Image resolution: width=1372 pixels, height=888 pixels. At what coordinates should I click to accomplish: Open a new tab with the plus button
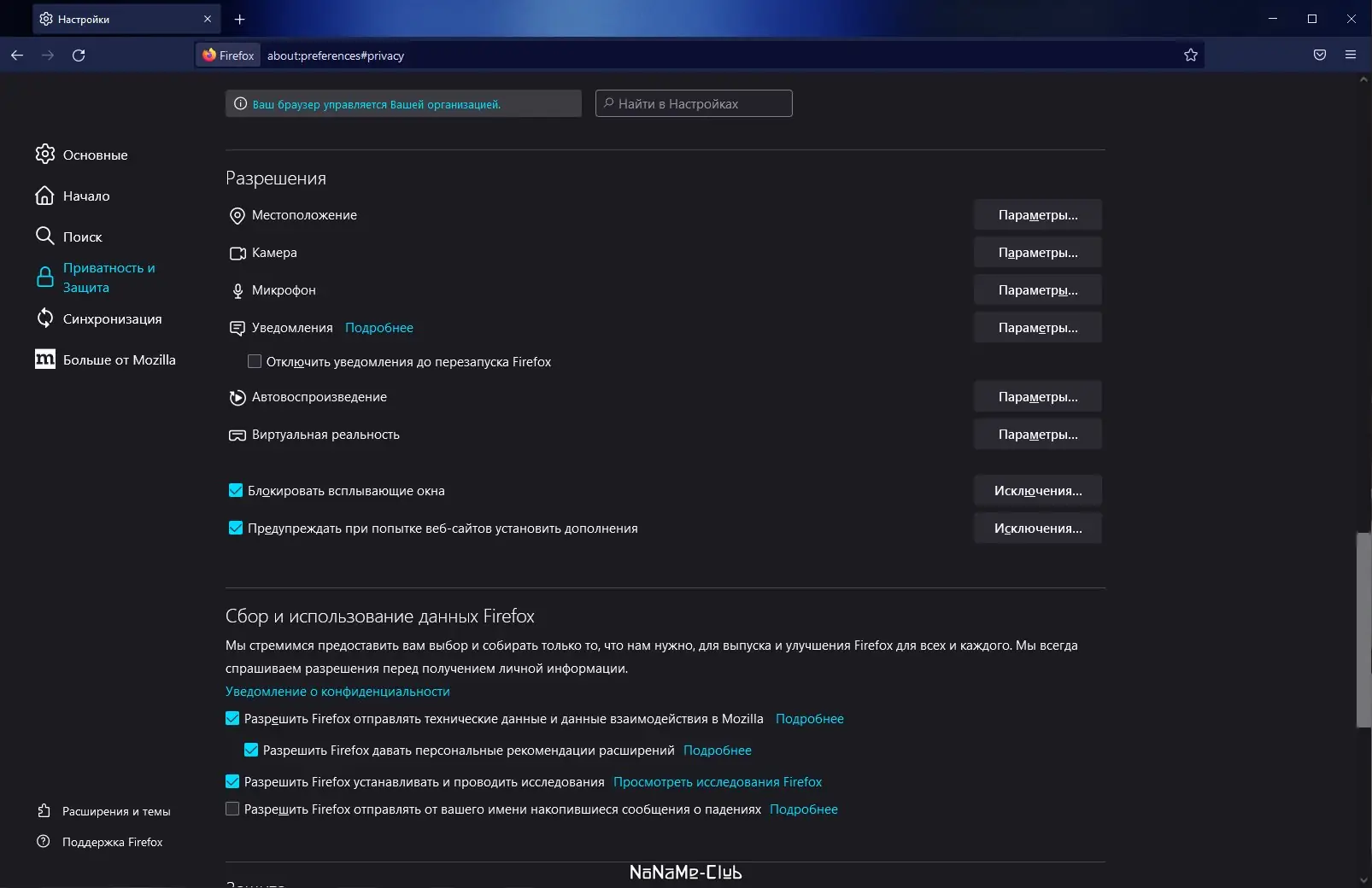click(x=240, y=19)
